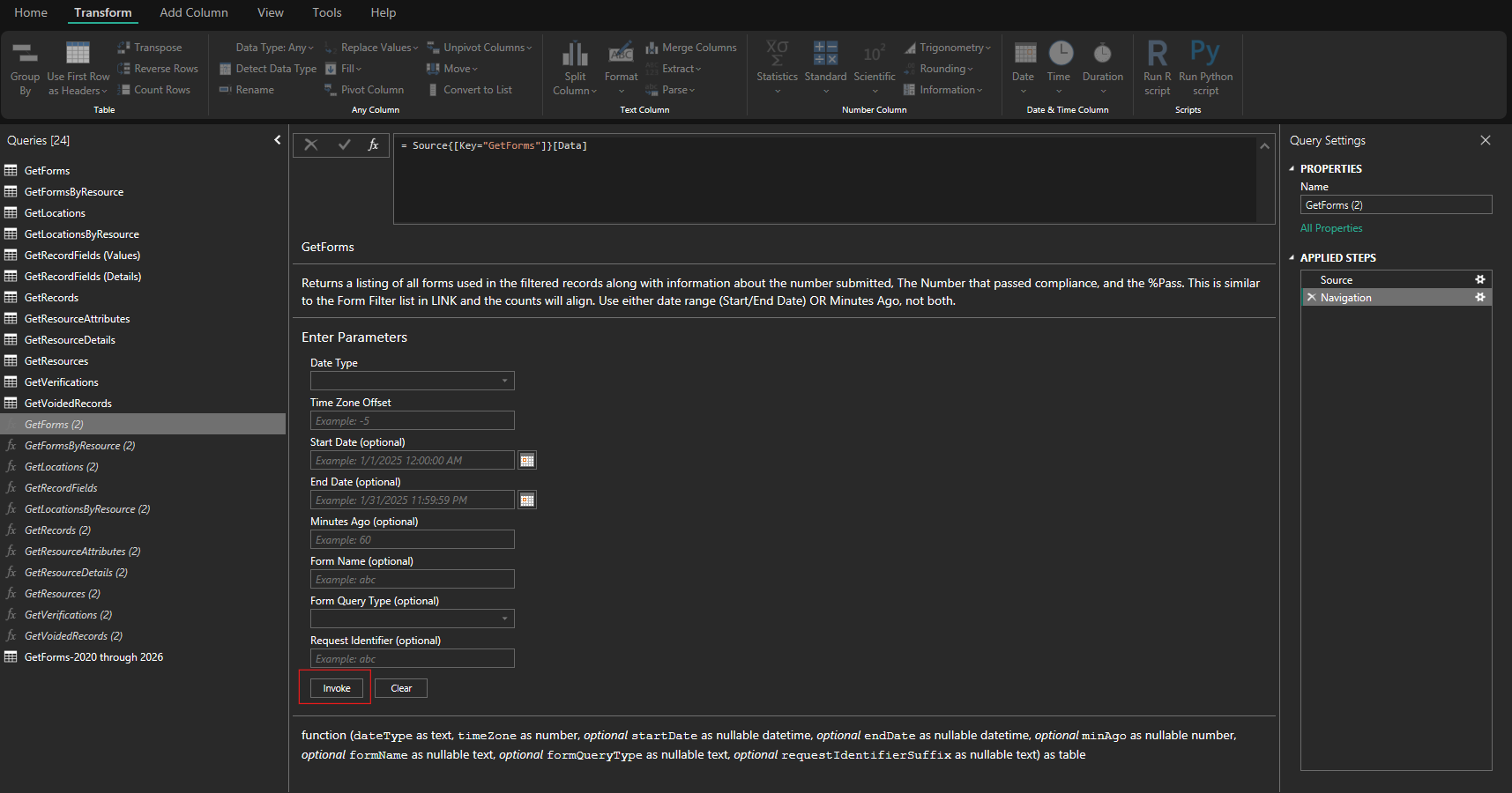Click the Split Column icon
Image resolution: width=1512 pixels, height=793 pixels.
pos(575,55)
